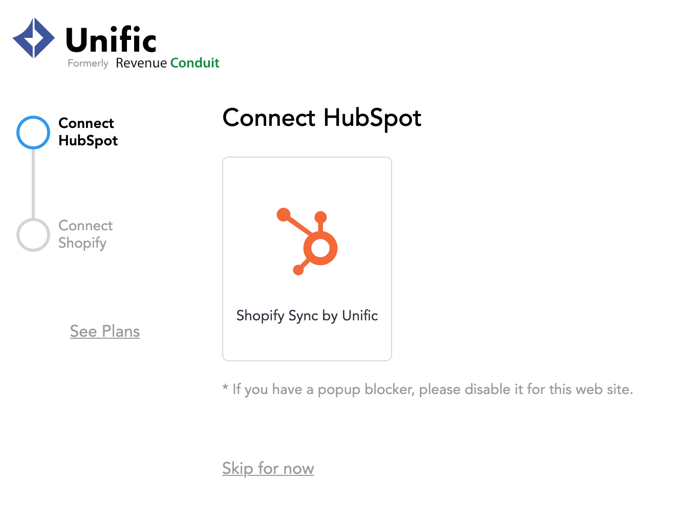Viewport: 688px width, 525px height.
Task: Click the Skip for now link
Action: [268, 468]
